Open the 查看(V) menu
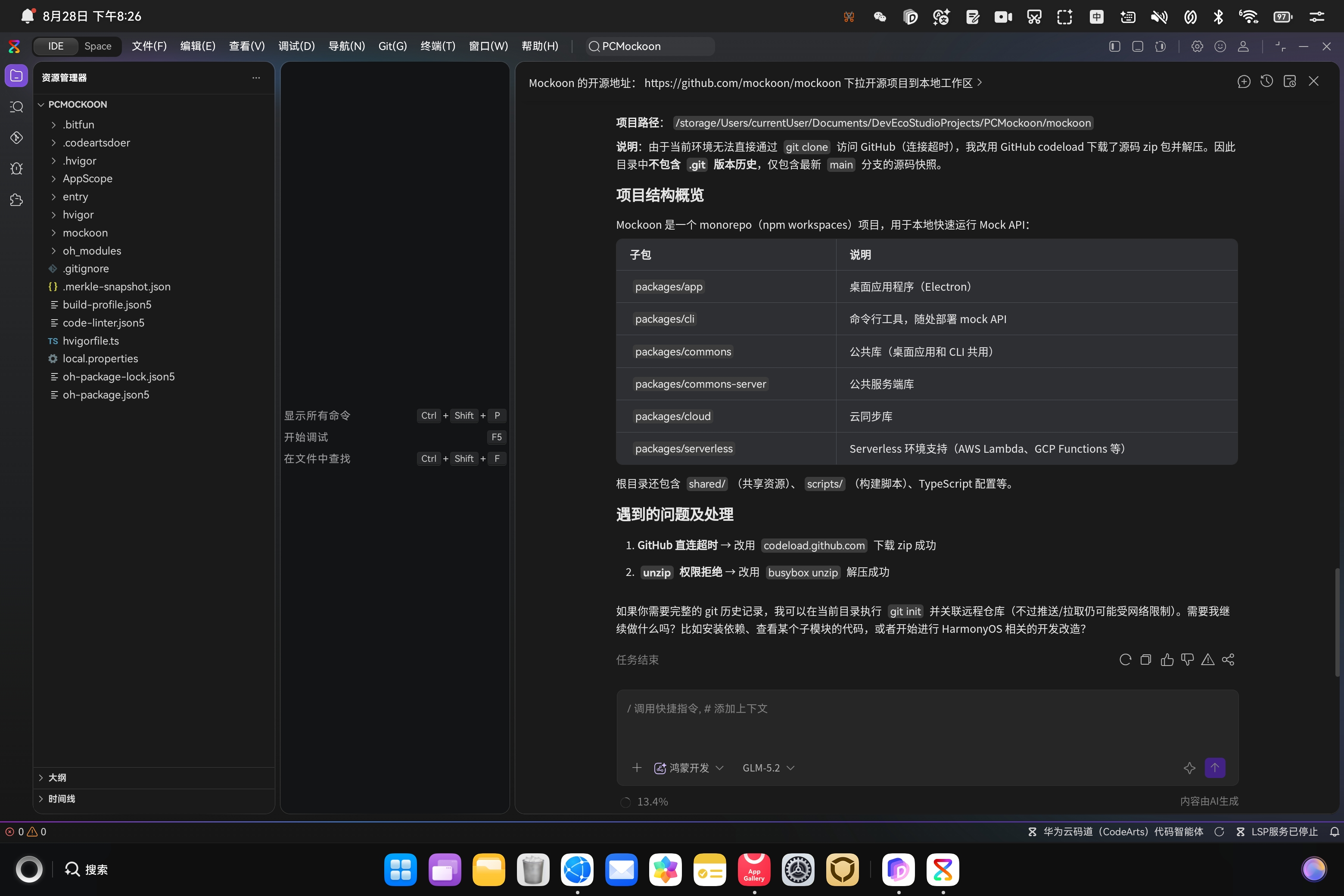Viewport: 1344px width, 896px height. 247,46
